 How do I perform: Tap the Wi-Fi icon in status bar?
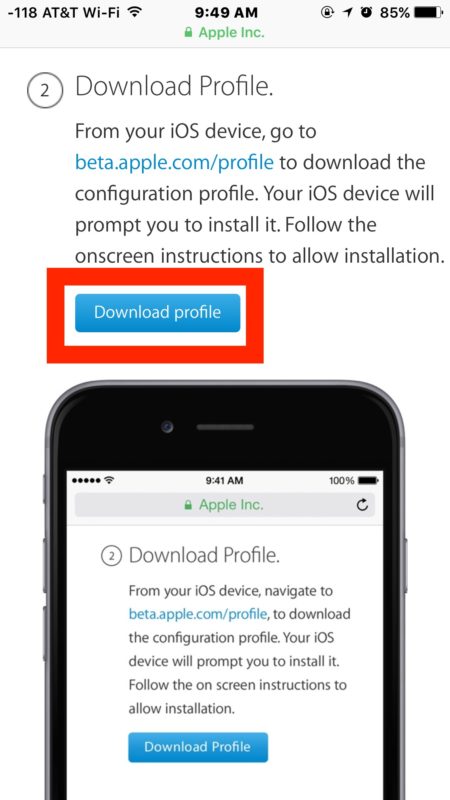pos(135,12)
